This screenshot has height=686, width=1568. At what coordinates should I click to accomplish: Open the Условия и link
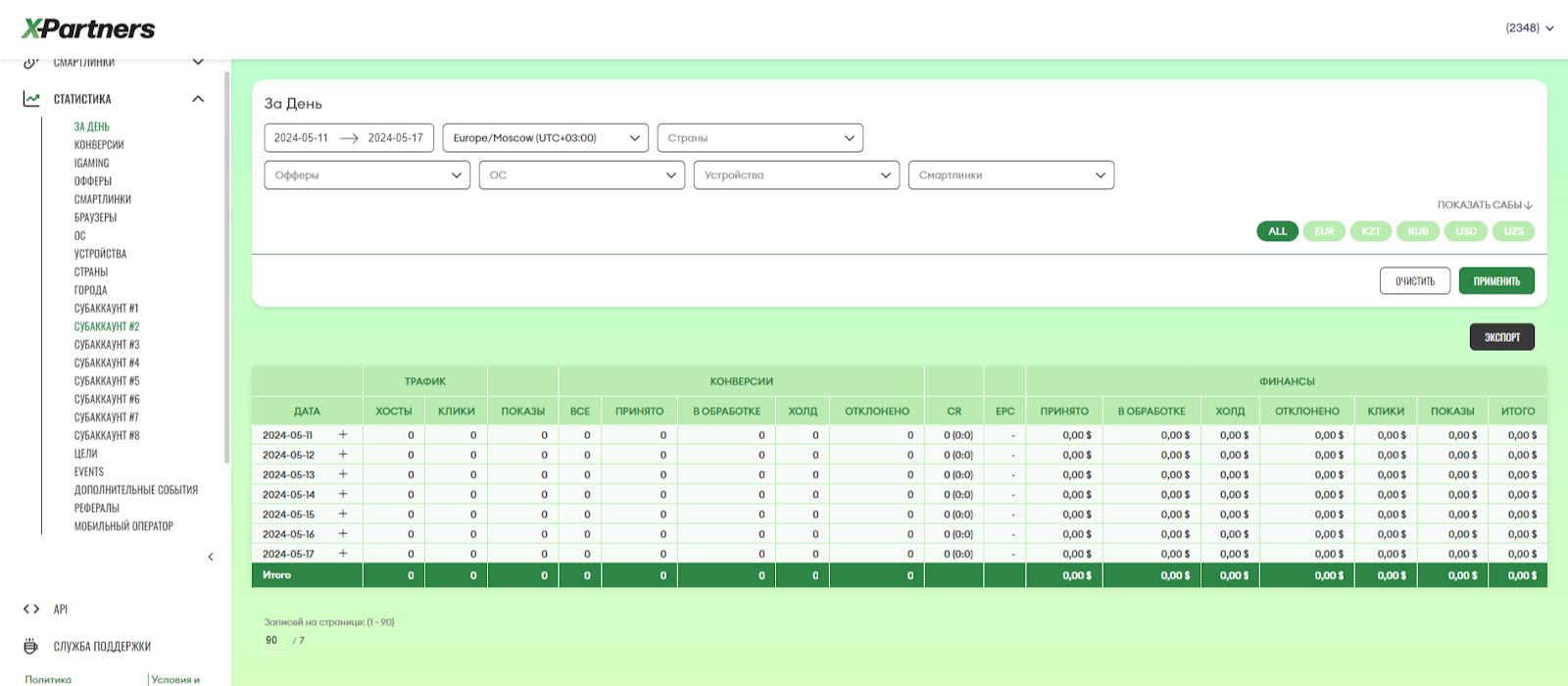175,679
